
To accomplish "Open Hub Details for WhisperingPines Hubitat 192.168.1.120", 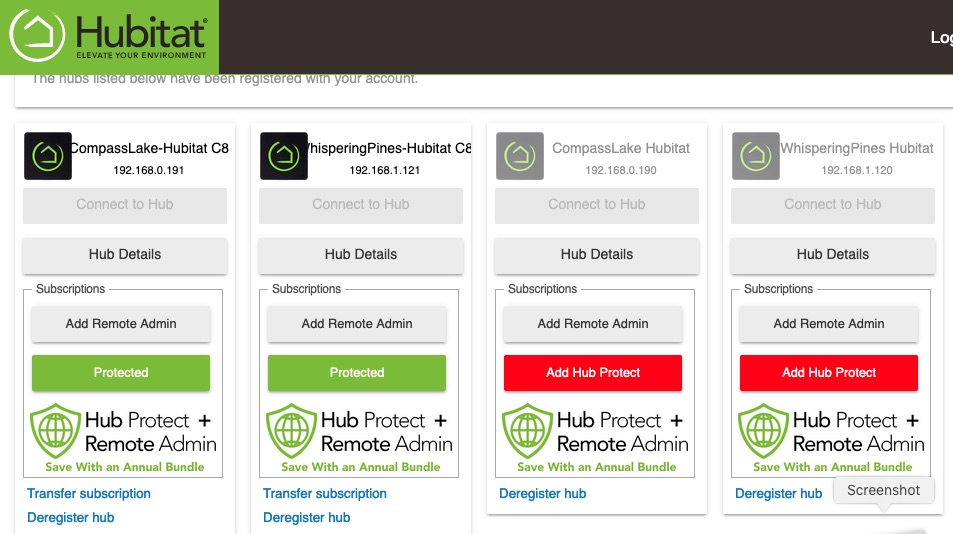I will [x=832, y=255].
